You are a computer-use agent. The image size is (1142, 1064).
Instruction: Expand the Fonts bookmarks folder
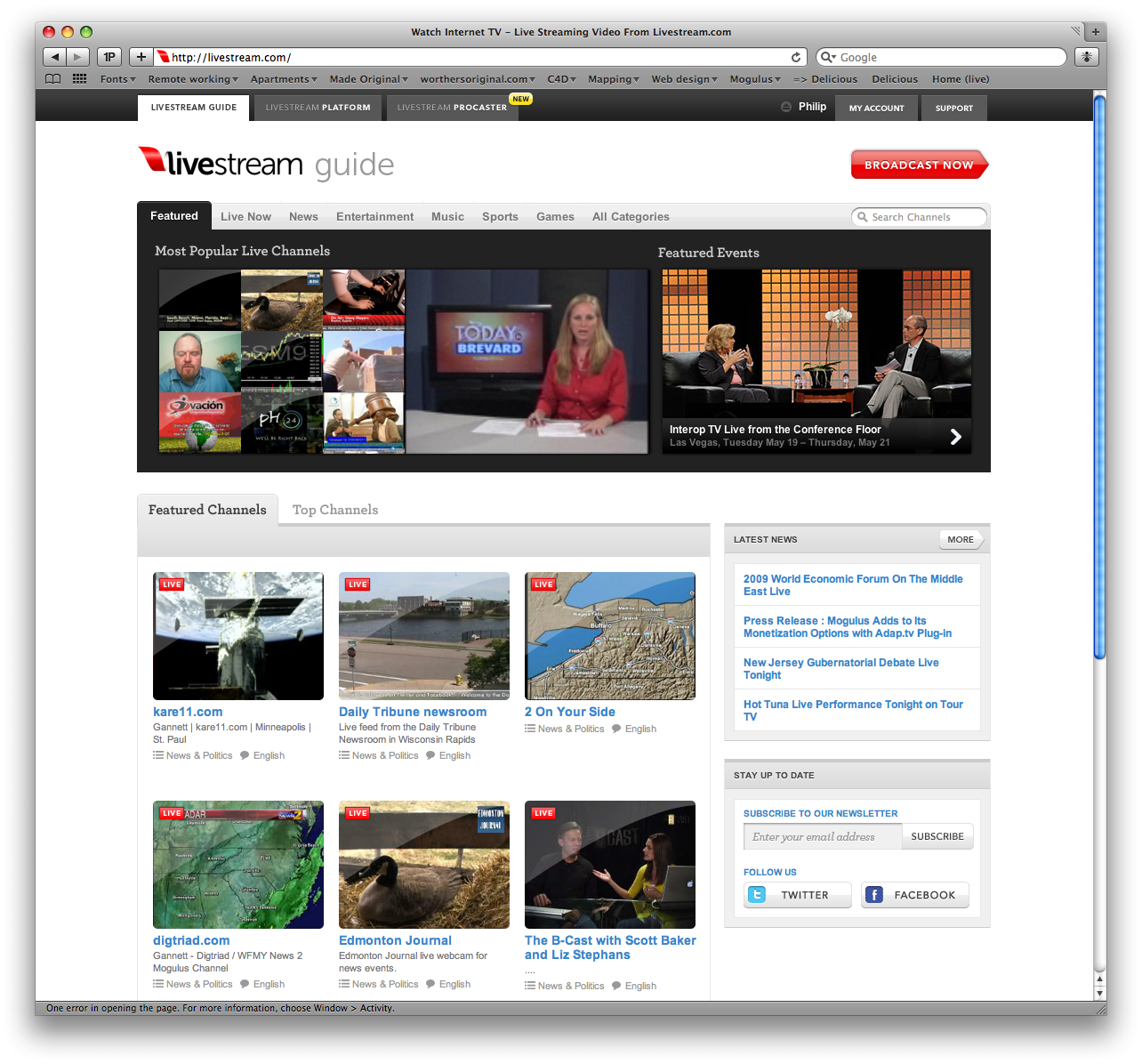(117, 79)
